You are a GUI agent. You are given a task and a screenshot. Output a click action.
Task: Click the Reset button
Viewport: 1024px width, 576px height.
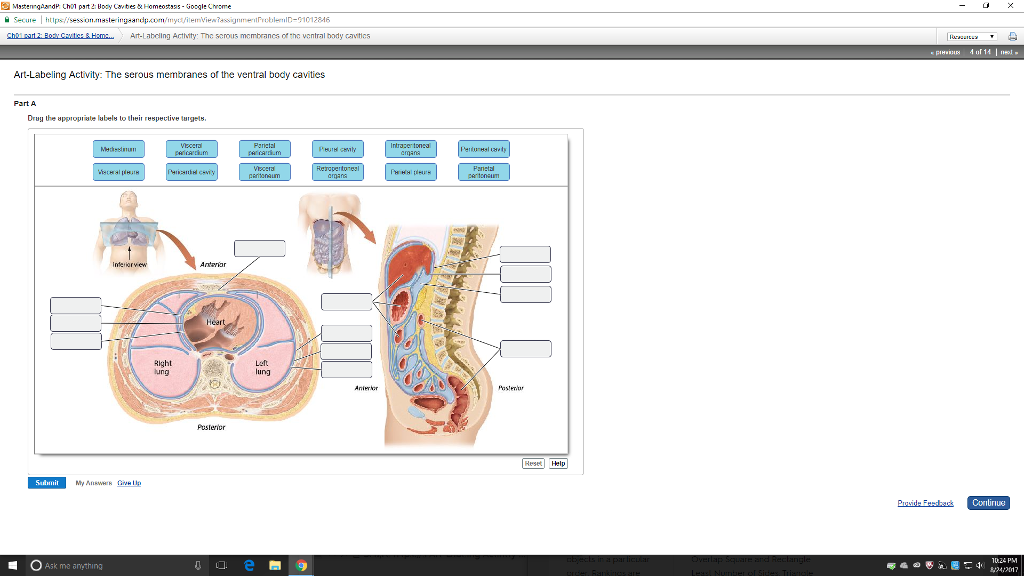coord(533,463)
